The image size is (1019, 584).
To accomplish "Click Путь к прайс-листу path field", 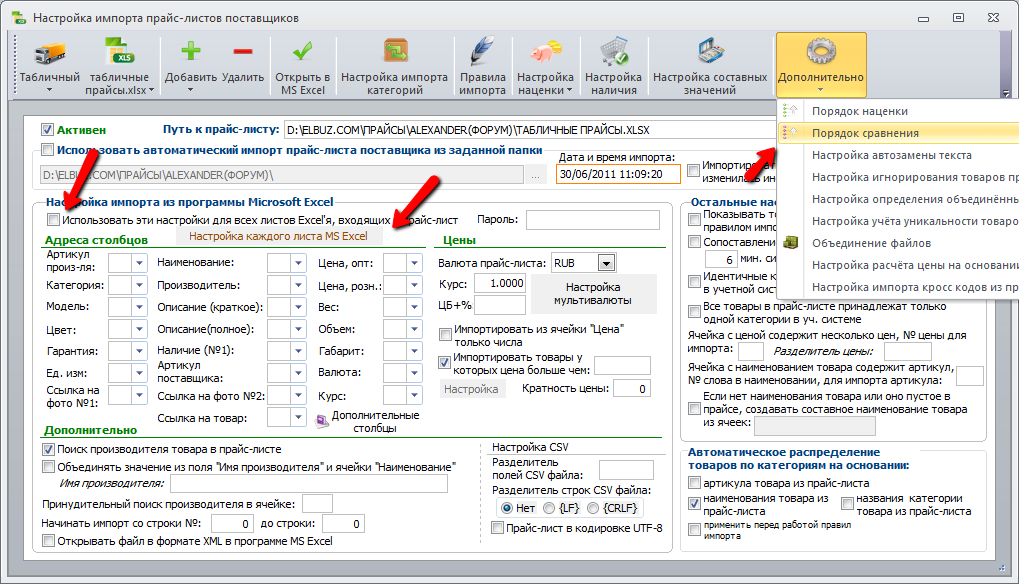I will [530, 130].
